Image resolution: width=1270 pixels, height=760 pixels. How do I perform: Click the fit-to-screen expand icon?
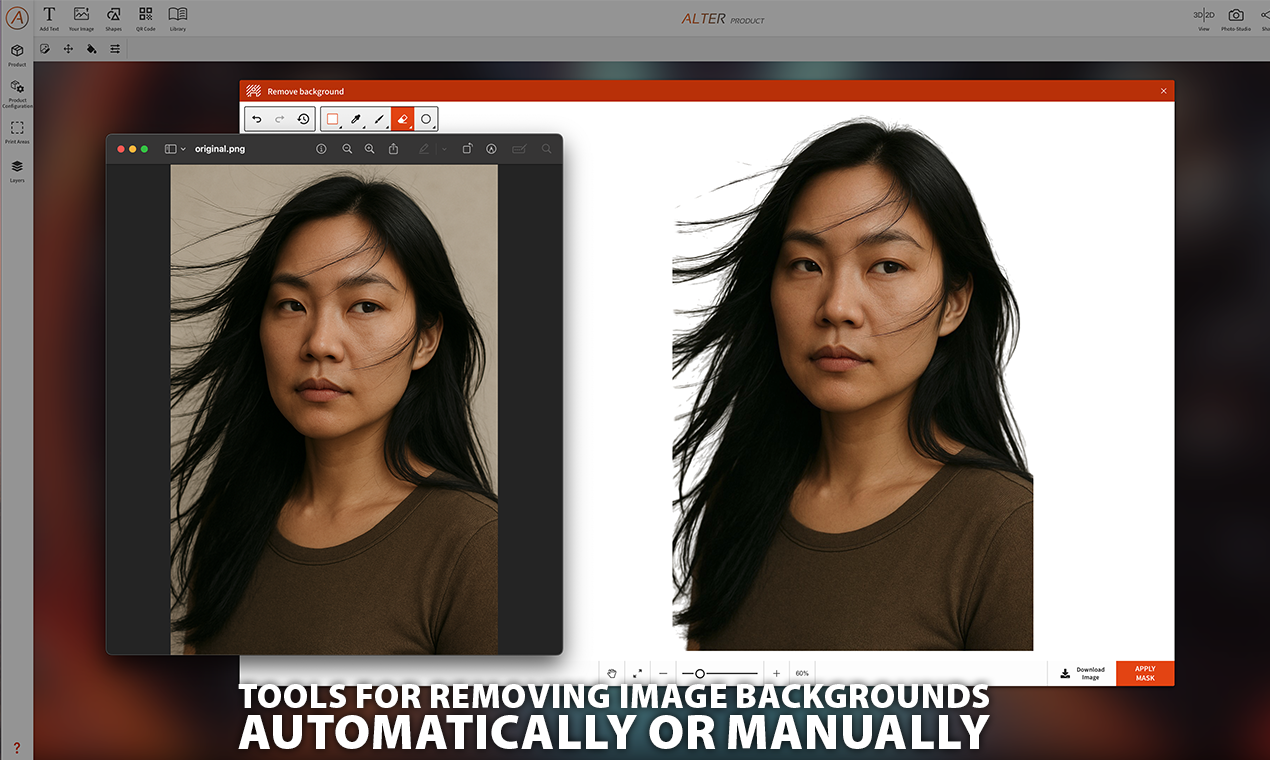tap(637, 673)
